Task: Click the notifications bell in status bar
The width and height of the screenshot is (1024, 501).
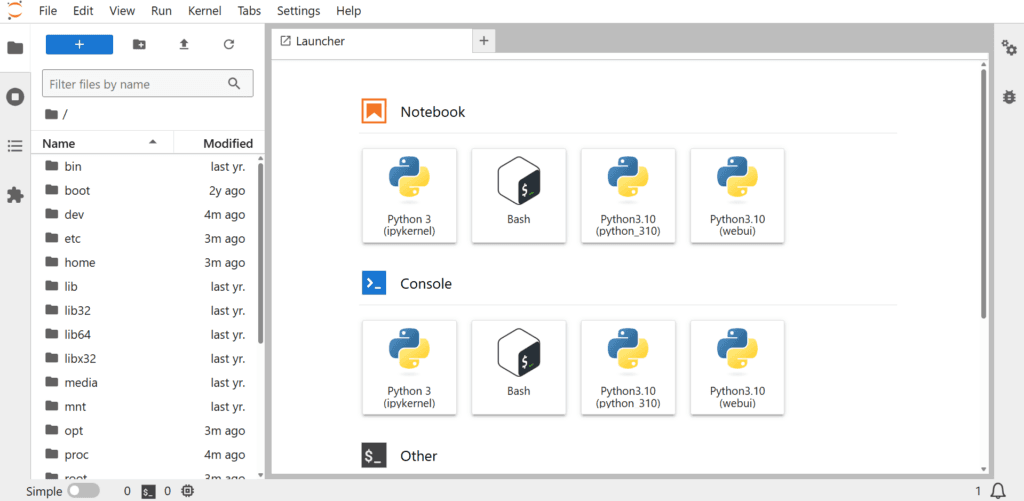Action: 997,491
